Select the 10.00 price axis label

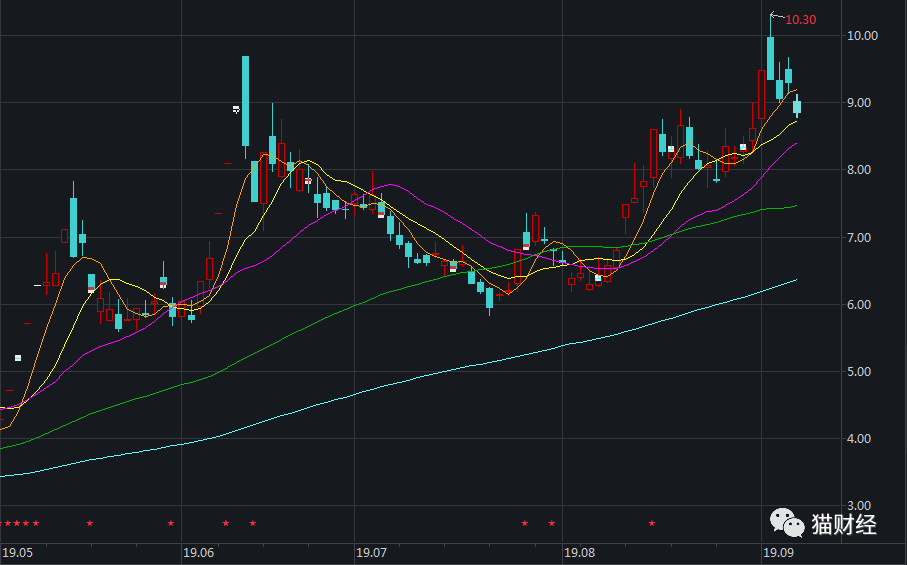(862, 36)
